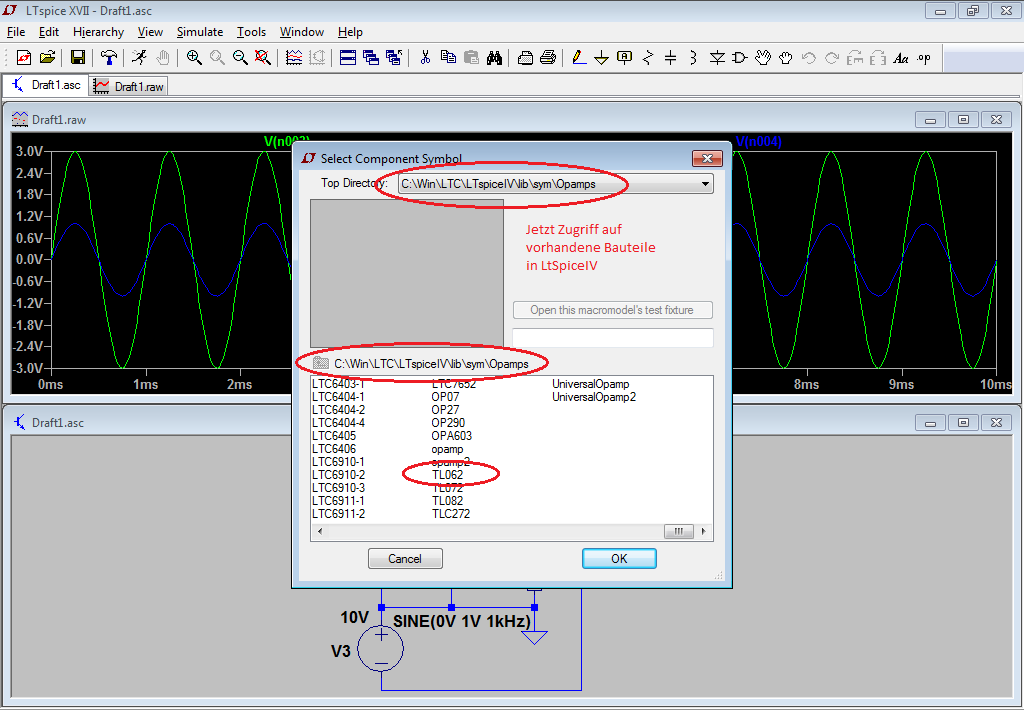This screenshot has width=1024, height=711.
Task: Place a Capacitor from the toolbar
Action: pyautogui.click(x=670, y=58)
